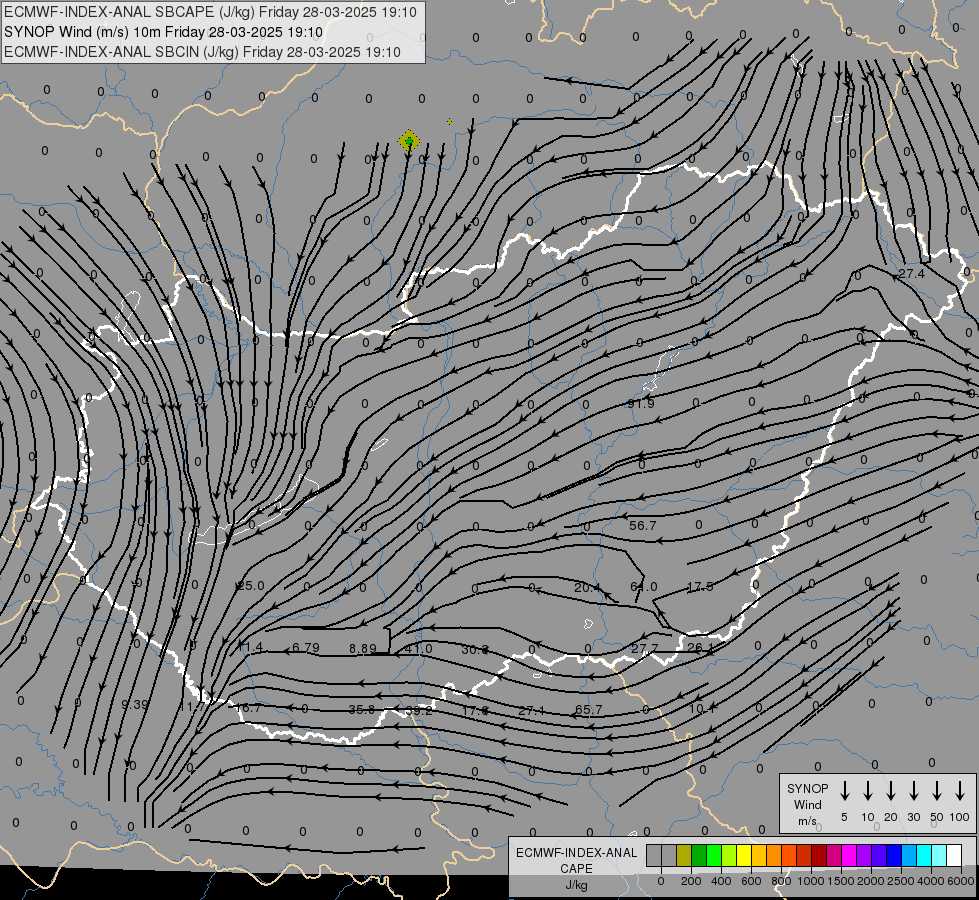Click the 20.4 CAPE value on the map

[x=588, y=587]
